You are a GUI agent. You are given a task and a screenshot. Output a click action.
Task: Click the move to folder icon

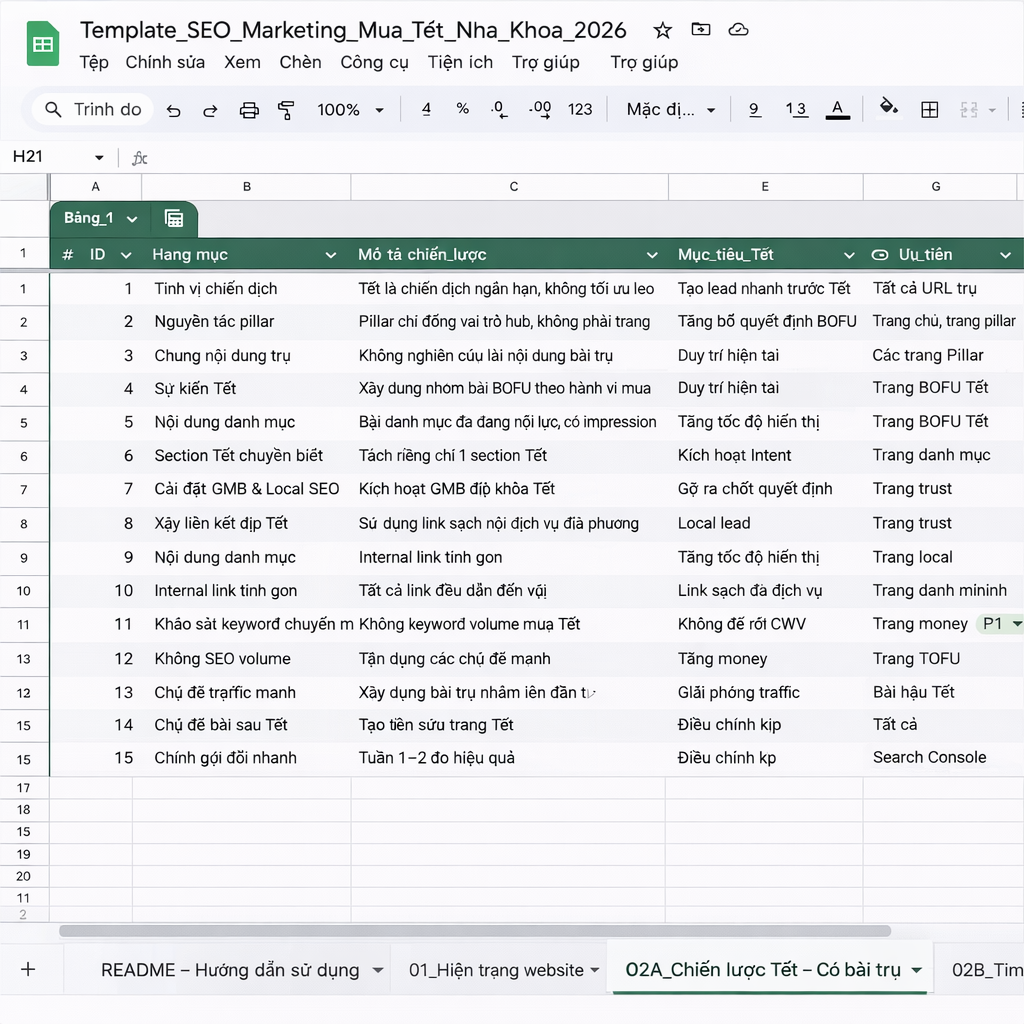tap(701, 29)
